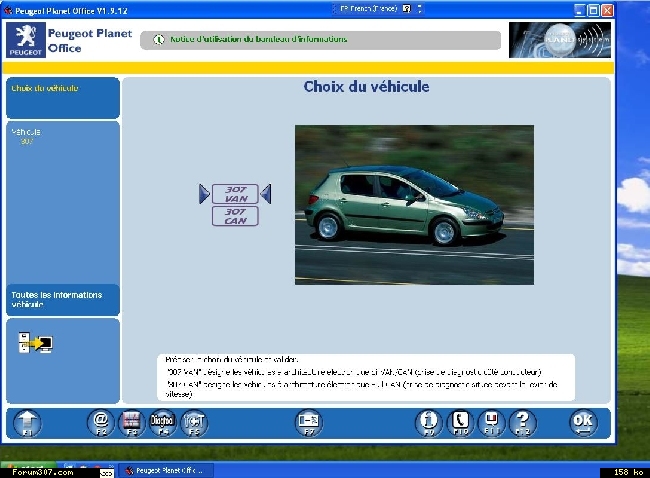This screenshot has width=650, height=478.
Task: Click the F11 toolbar button
Action: pyautogui.click(x=491, y=423)
